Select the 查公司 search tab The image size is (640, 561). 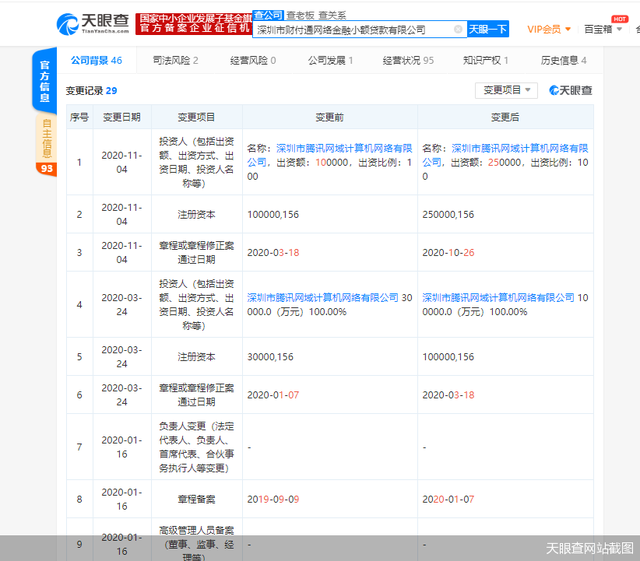268,16
